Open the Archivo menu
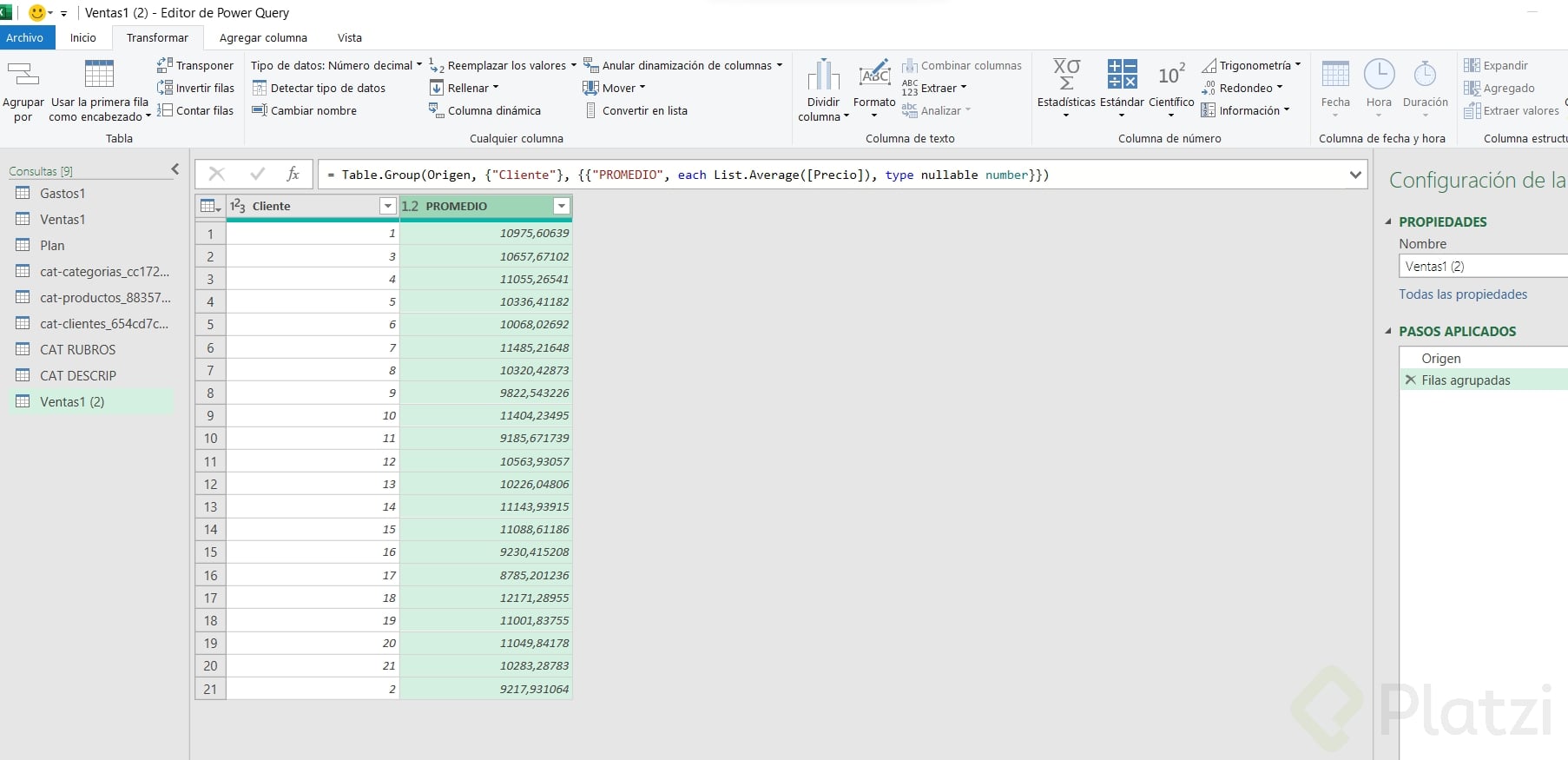This screenshot has width=1568, height=760. pyautogui.click(x=25, y=37)
